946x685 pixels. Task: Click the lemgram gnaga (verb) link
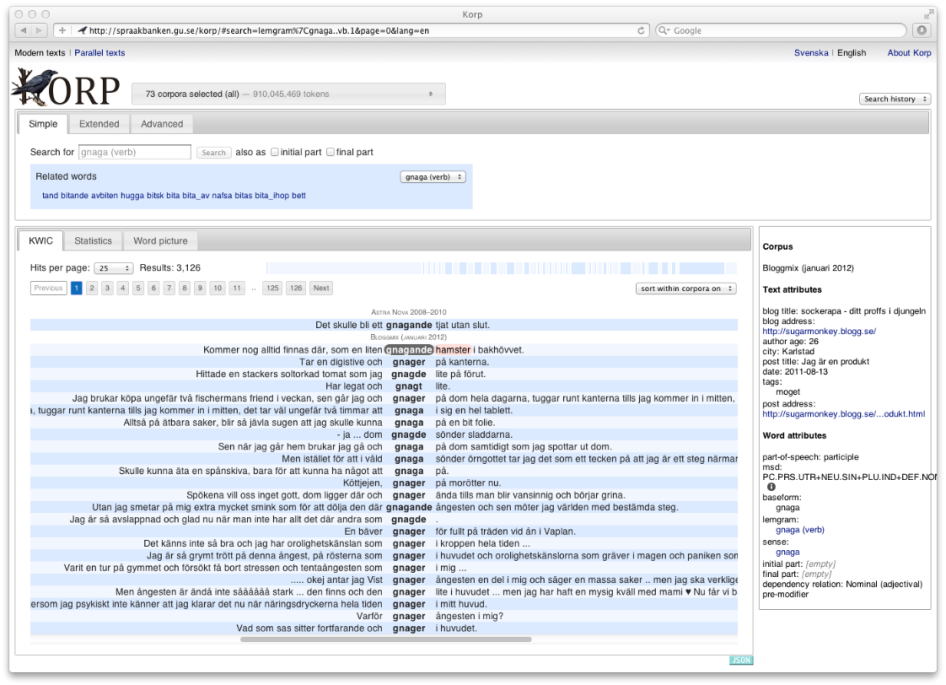799,530
